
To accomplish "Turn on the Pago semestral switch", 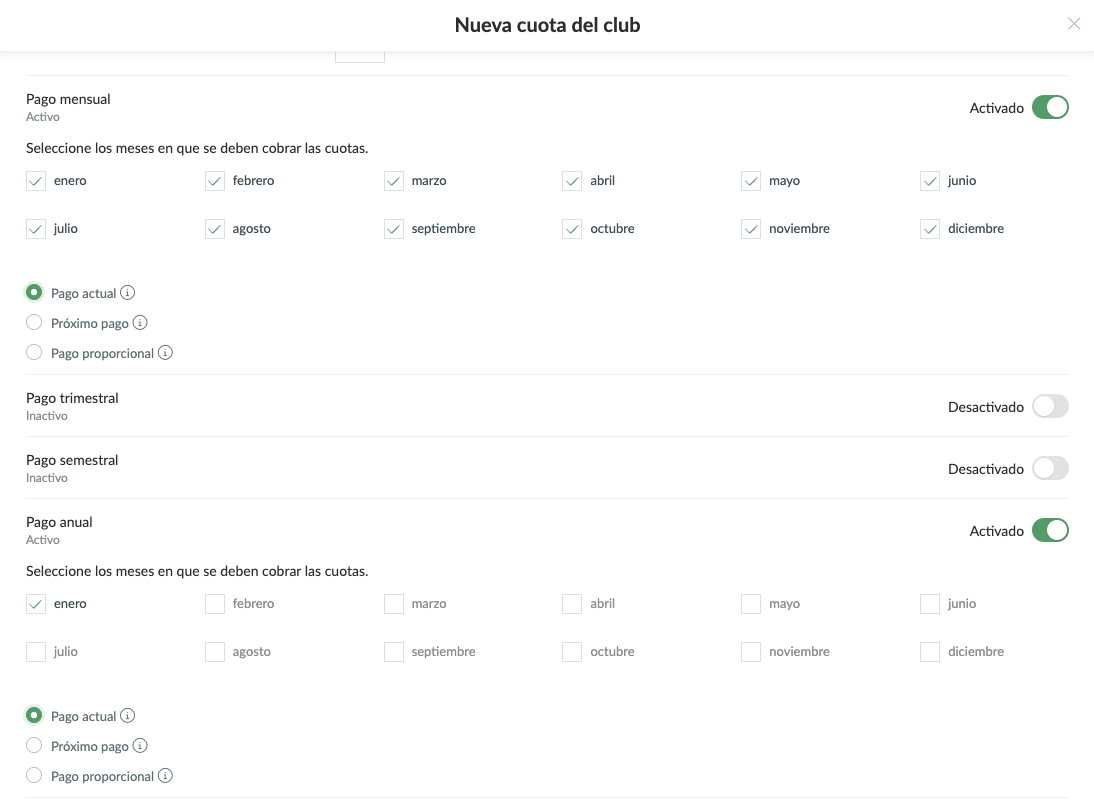I will 1050,469.
